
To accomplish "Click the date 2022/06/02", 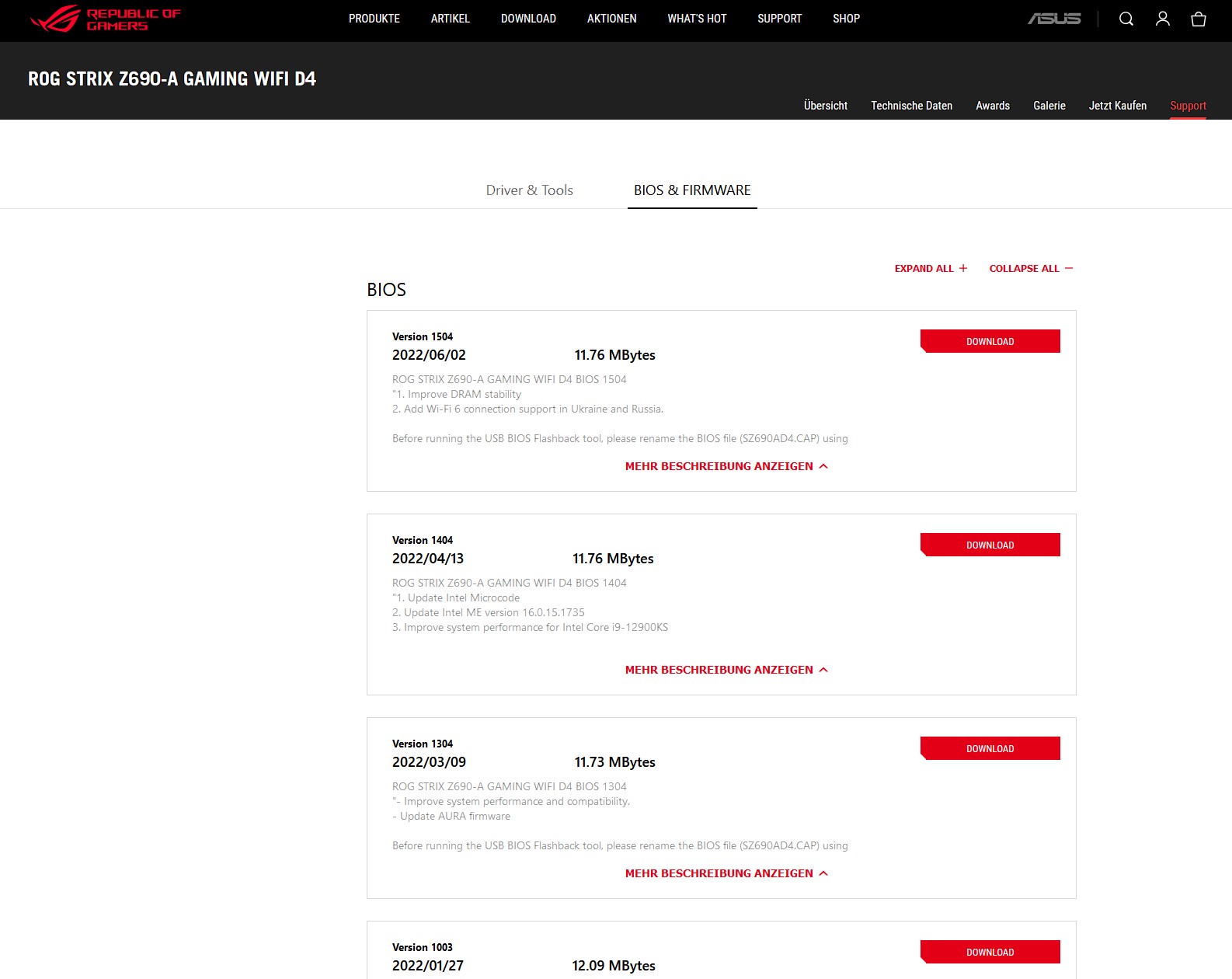I will [429, 355].
